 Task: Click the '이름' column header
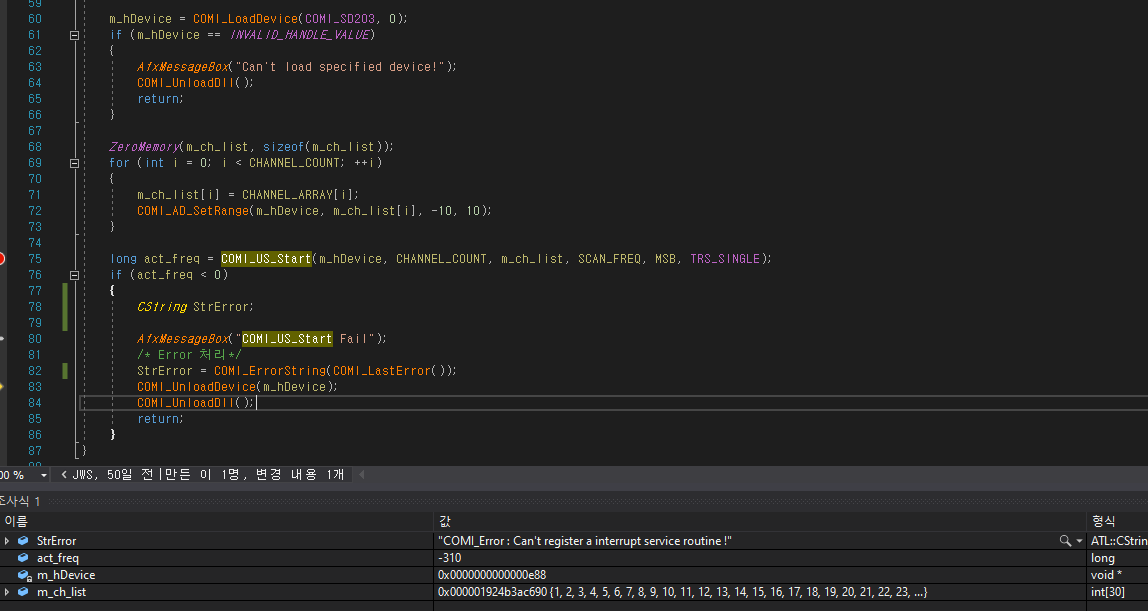pos(16,521)
